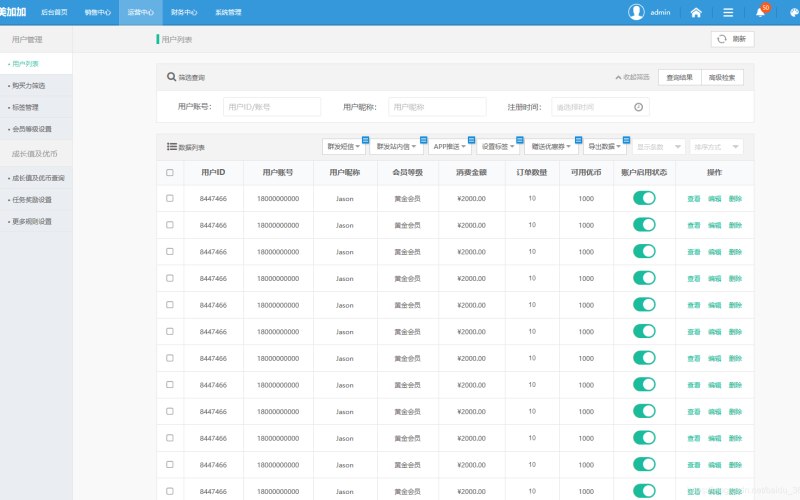Screen dimensions: 800x500
Task: Open the 显示条数 select box
Action: click(659, 147)
